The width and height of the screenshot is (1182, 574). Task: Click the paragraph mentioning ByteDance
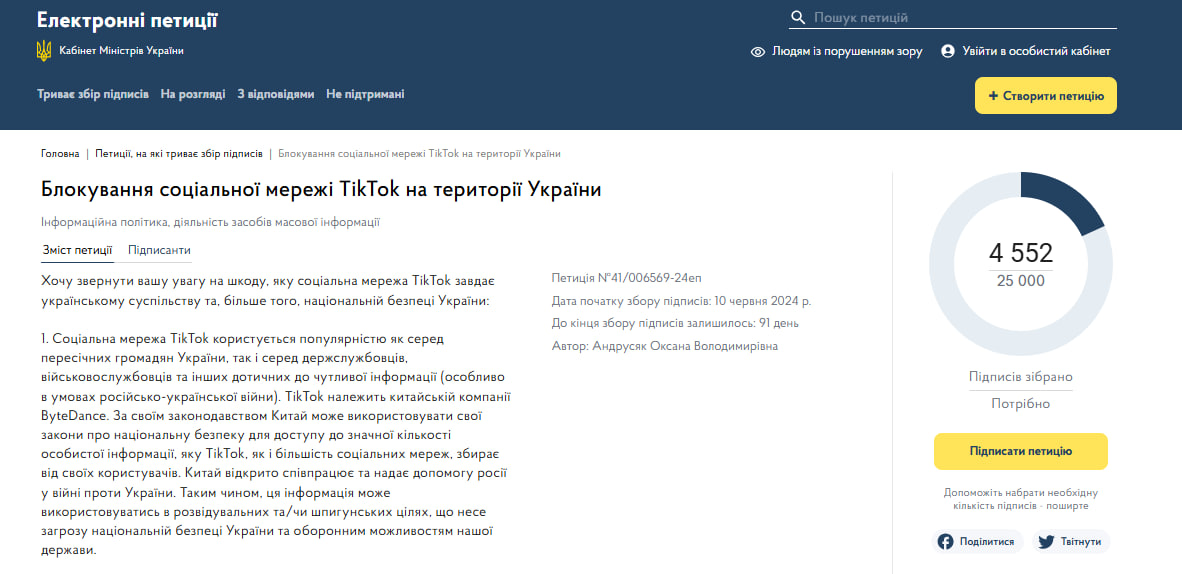pos(277,444)
